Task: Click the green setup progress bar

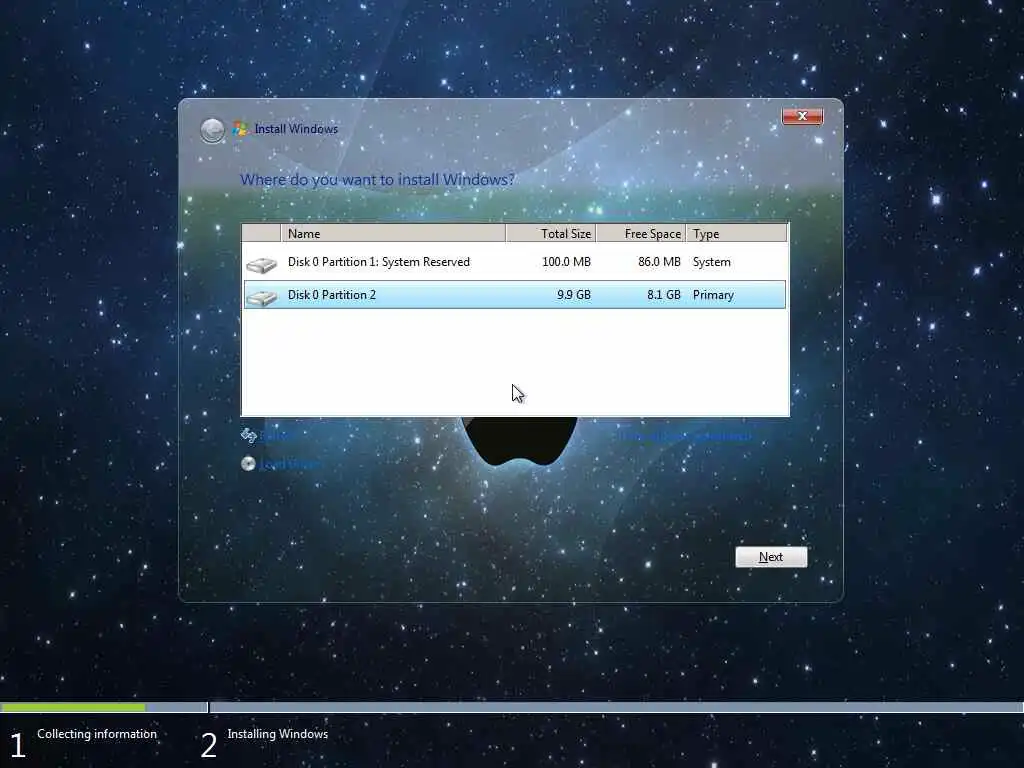Action: (73, 707)
